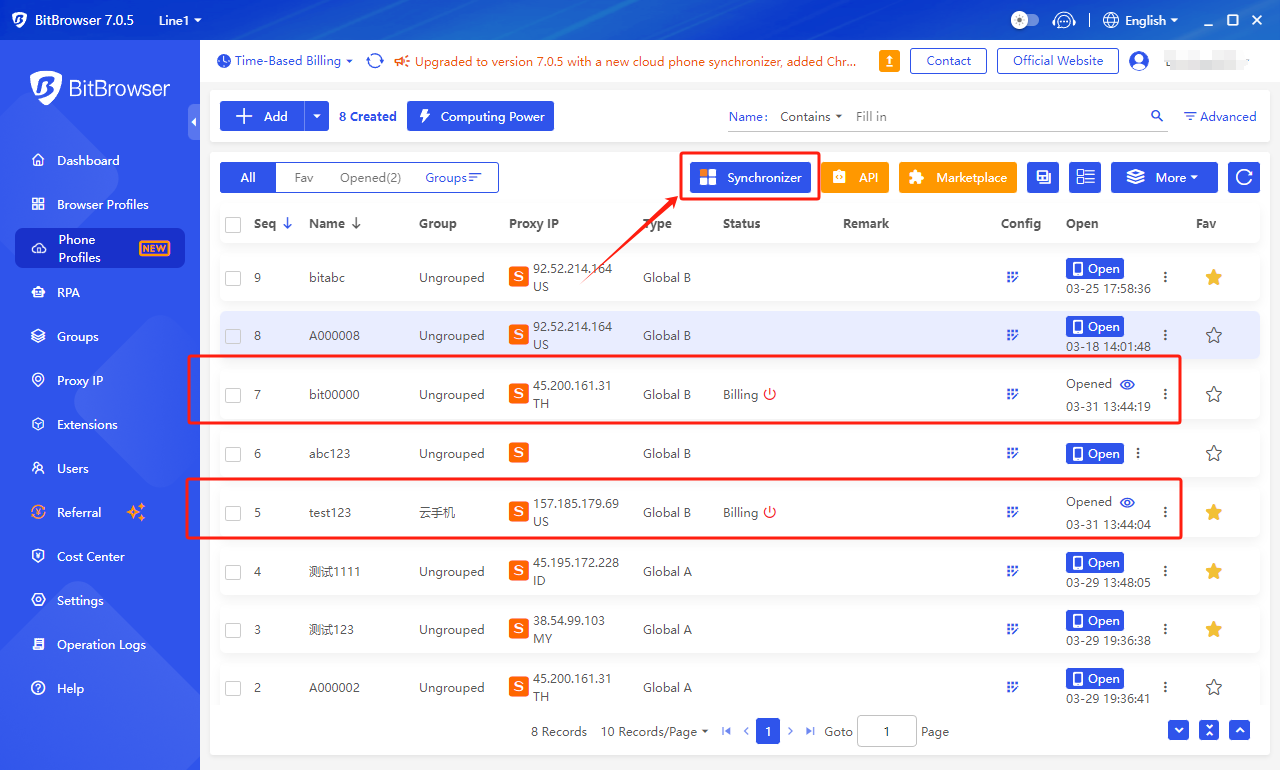Click the Goto page number field

(886, 731)
